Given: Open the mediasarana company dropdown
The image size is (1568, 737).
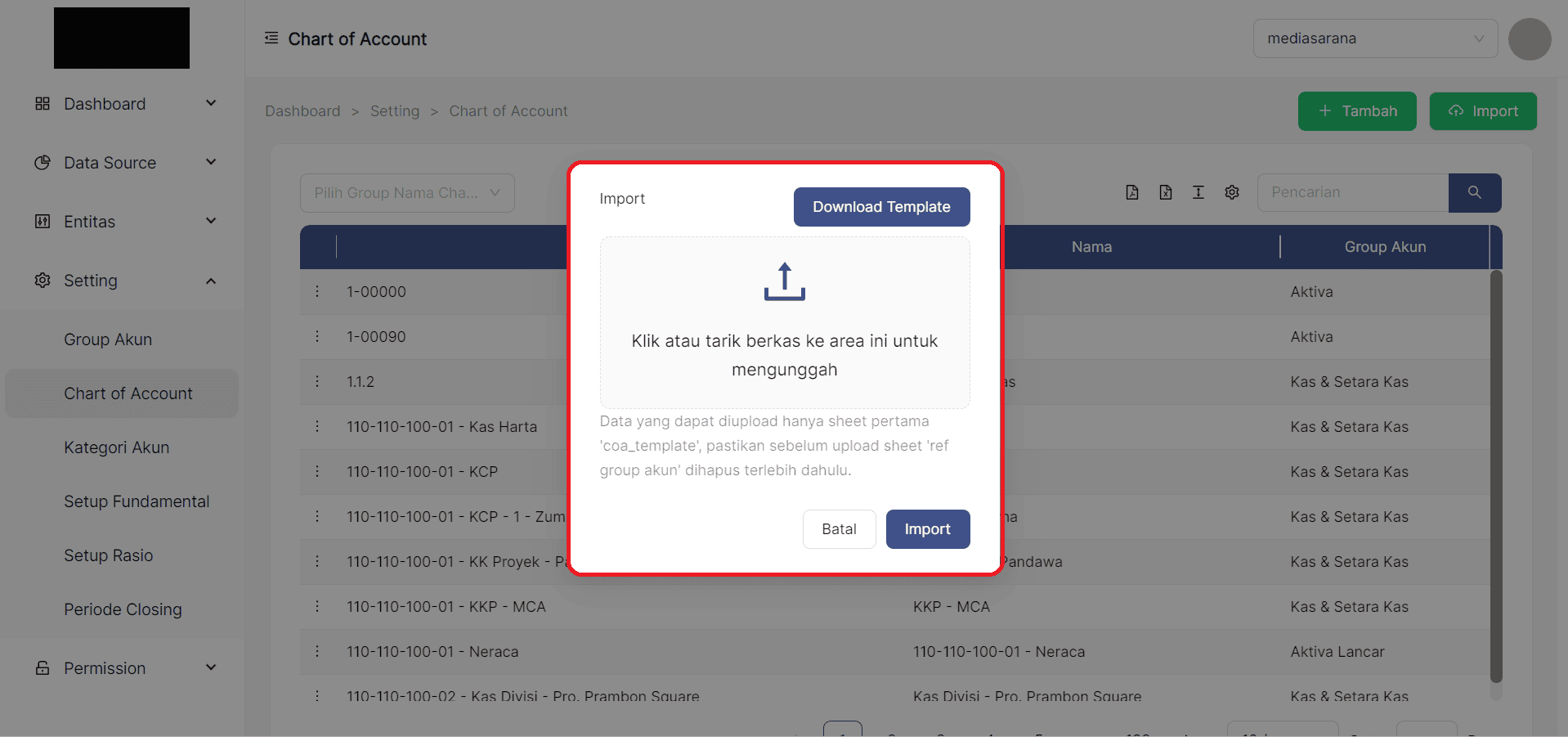Looking at the screenshot, I should click(1374, 38).
